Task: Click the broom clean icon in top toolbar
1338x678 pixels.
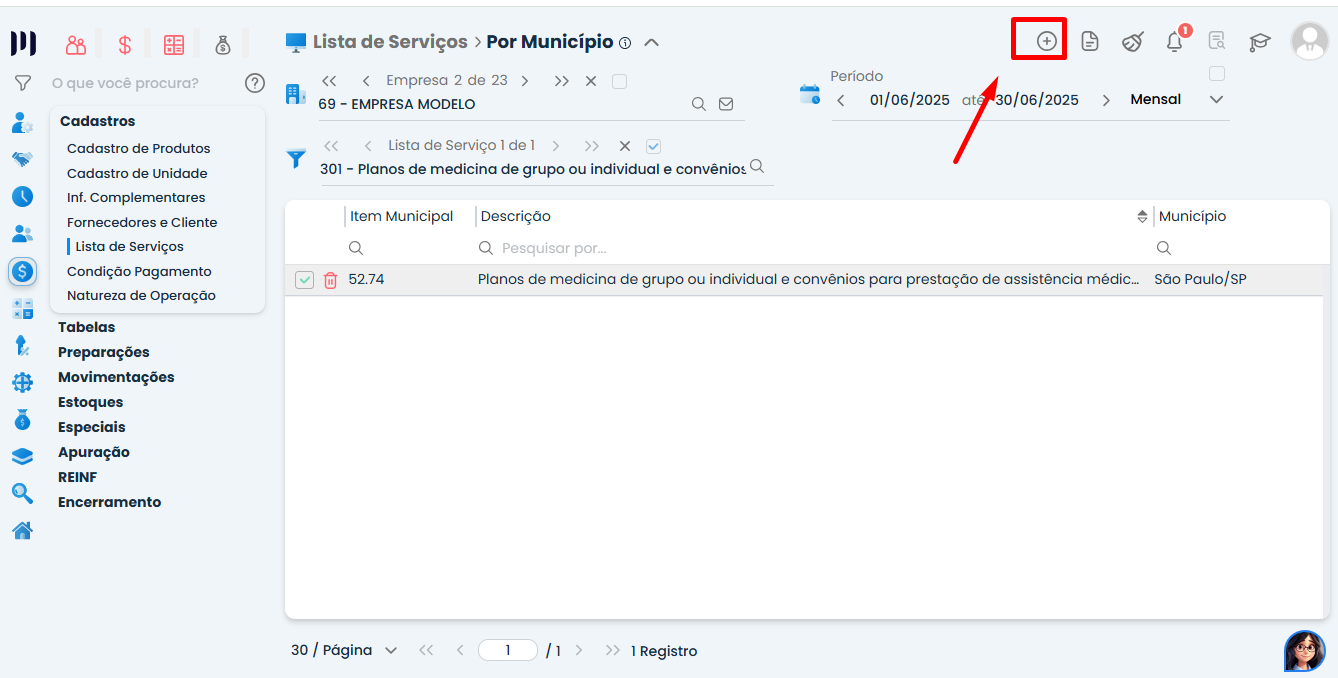Action: pos(1132,41)
